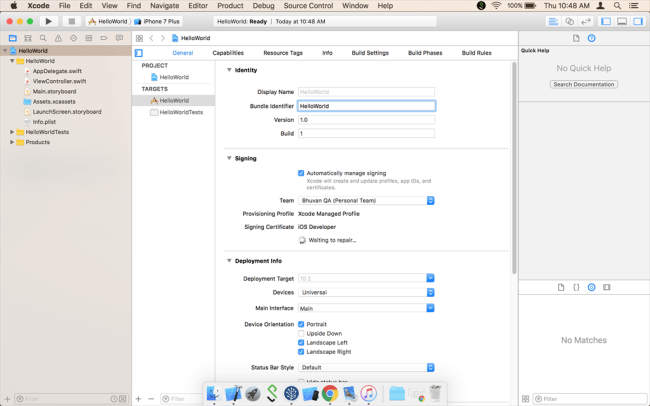Expand the Products folder
Screen dimensions: 650x406
point(12,142)
